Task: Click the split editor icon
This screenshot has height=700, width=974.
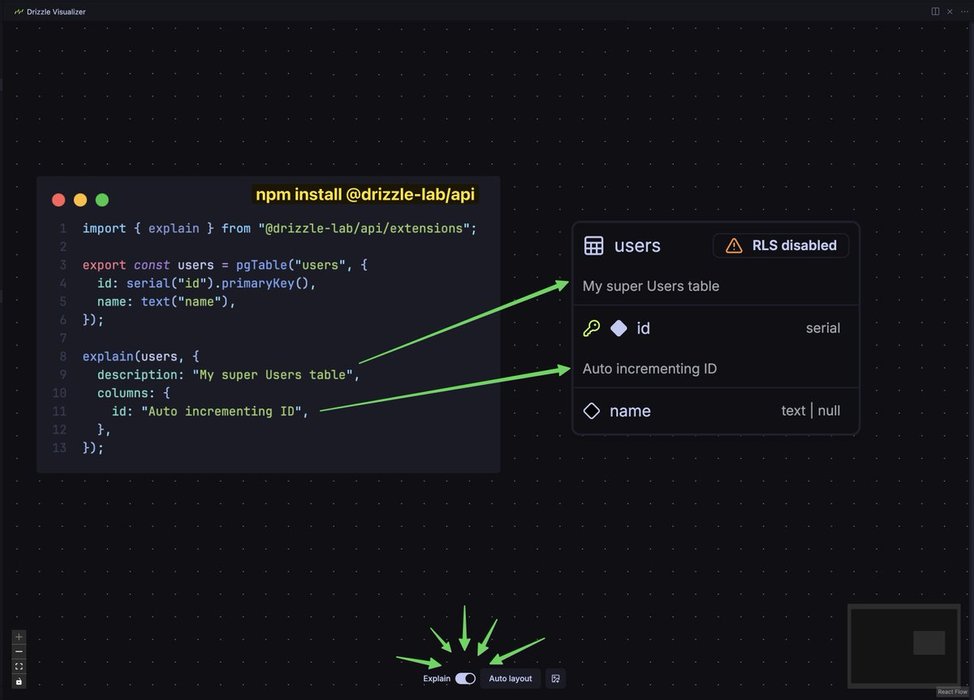Action: pos(935,11)
